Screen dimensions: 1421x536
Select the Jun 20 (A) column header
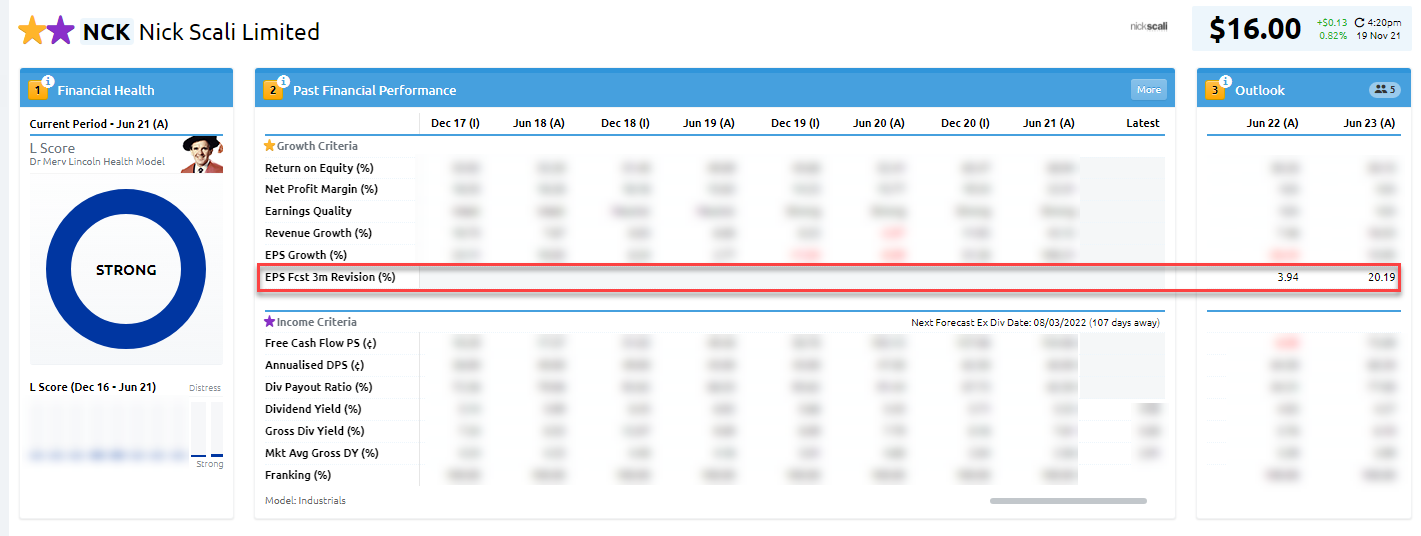click(879, 123)
